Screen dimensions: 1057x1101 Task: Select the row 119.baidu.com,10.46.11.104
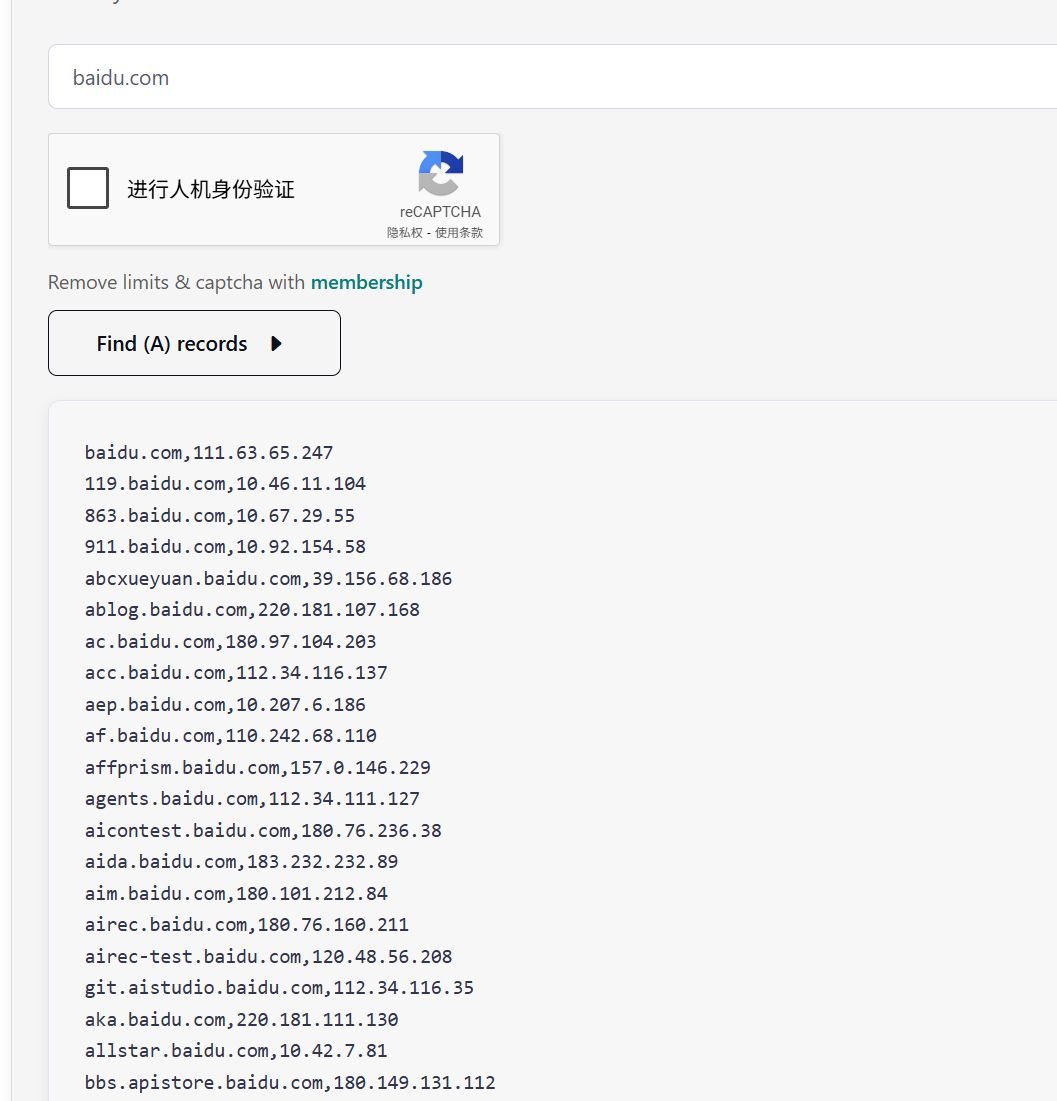tap(225, 484)
